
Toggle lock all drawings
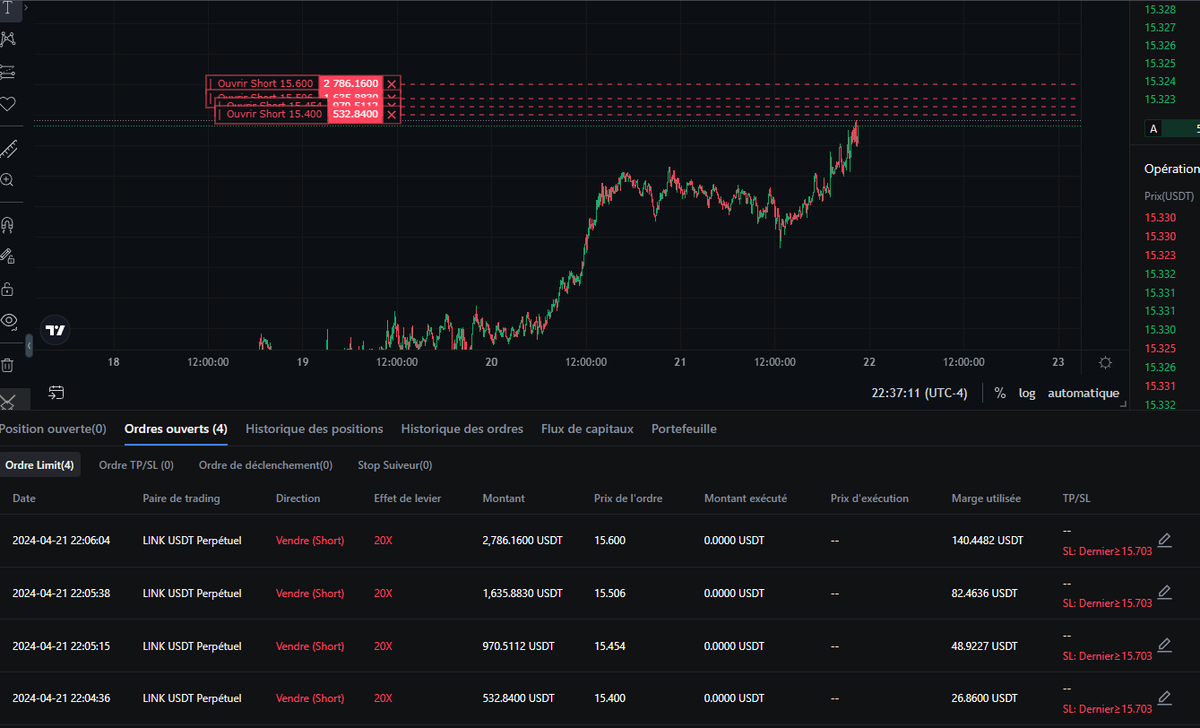click(8, 289)
